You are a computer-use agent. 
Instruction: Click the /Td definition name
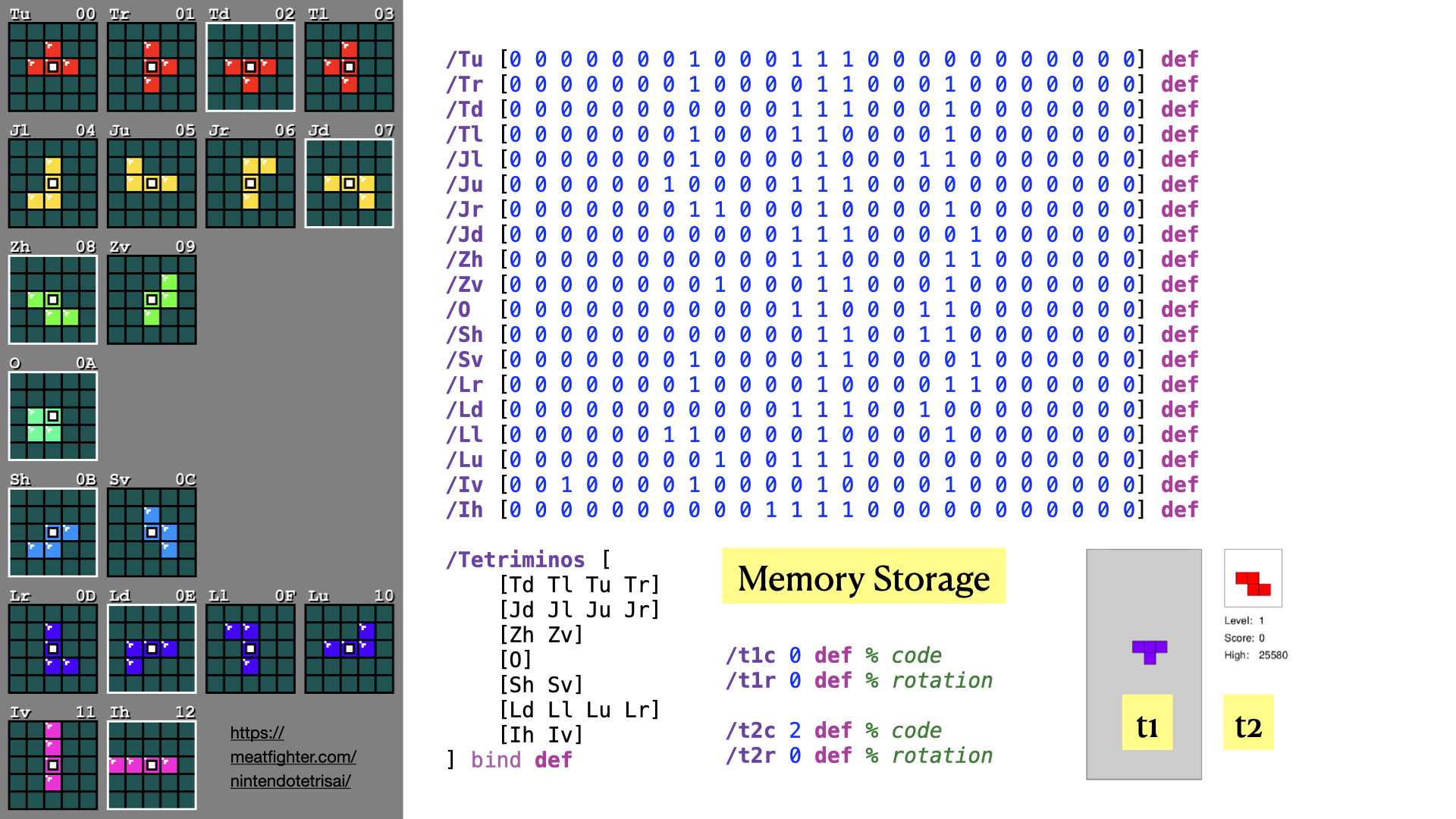pyautogui.click(x=464, y=109)
